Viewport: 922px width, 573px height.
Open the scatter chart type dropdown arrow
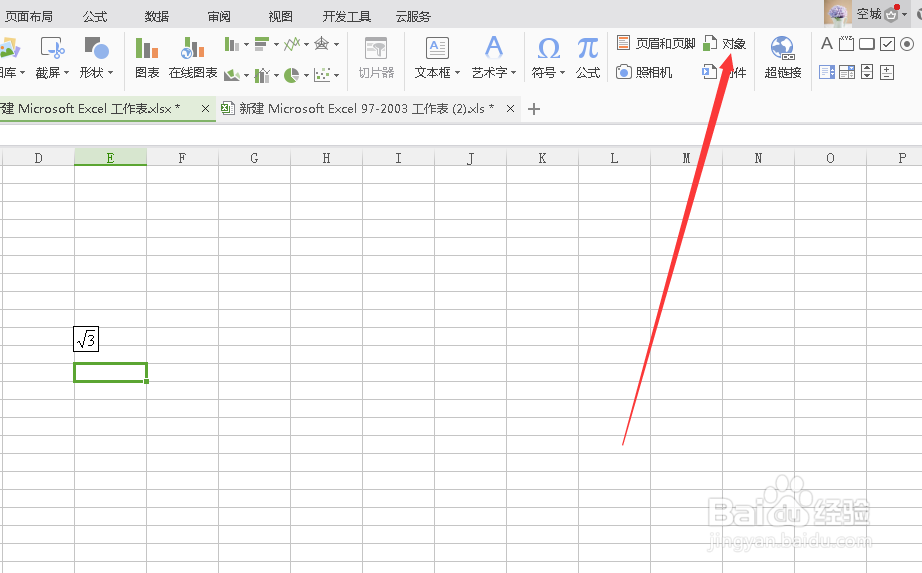336,75
